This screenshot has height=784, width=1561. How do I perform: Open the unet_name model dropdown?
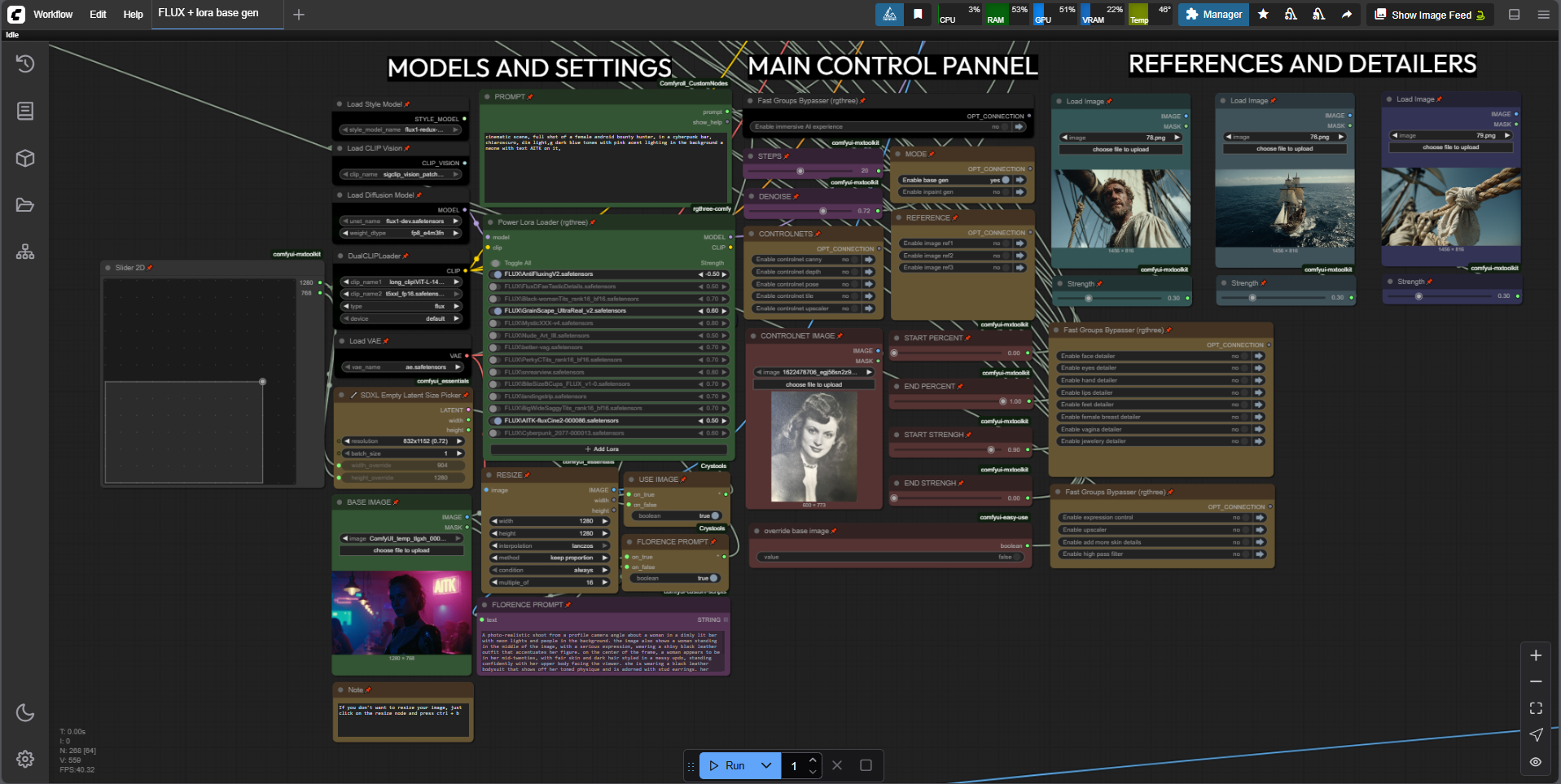click(401, 221)
